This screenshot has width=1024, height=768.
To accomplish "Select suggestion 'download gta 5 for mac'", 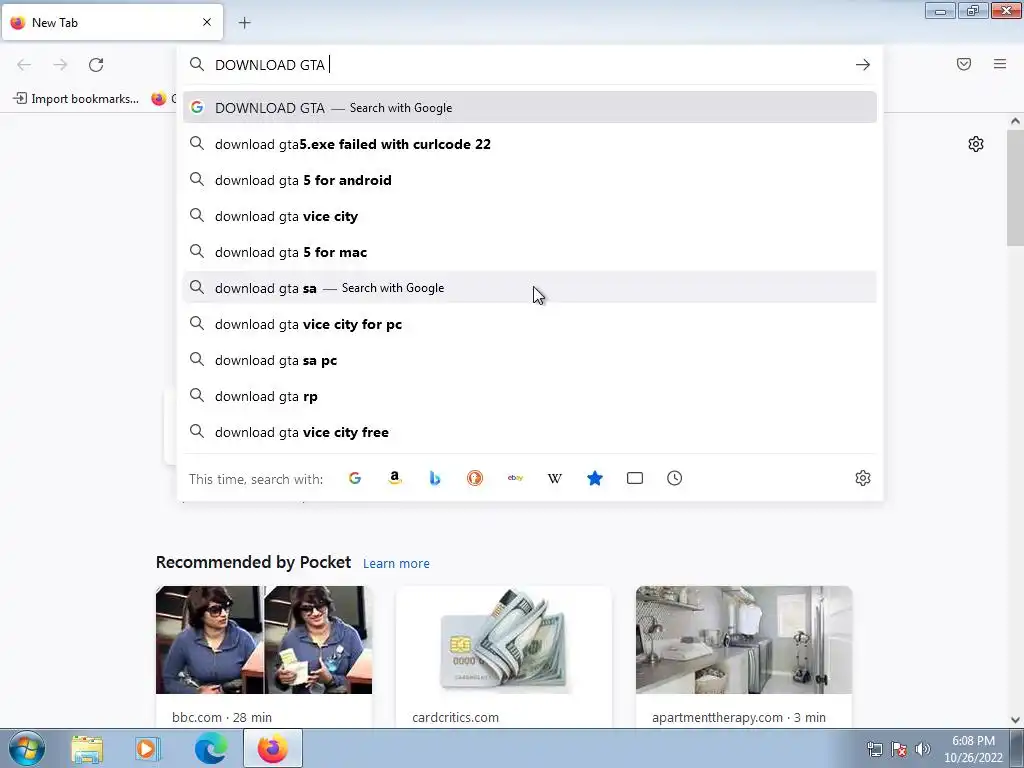I will (x=530, y=252).
